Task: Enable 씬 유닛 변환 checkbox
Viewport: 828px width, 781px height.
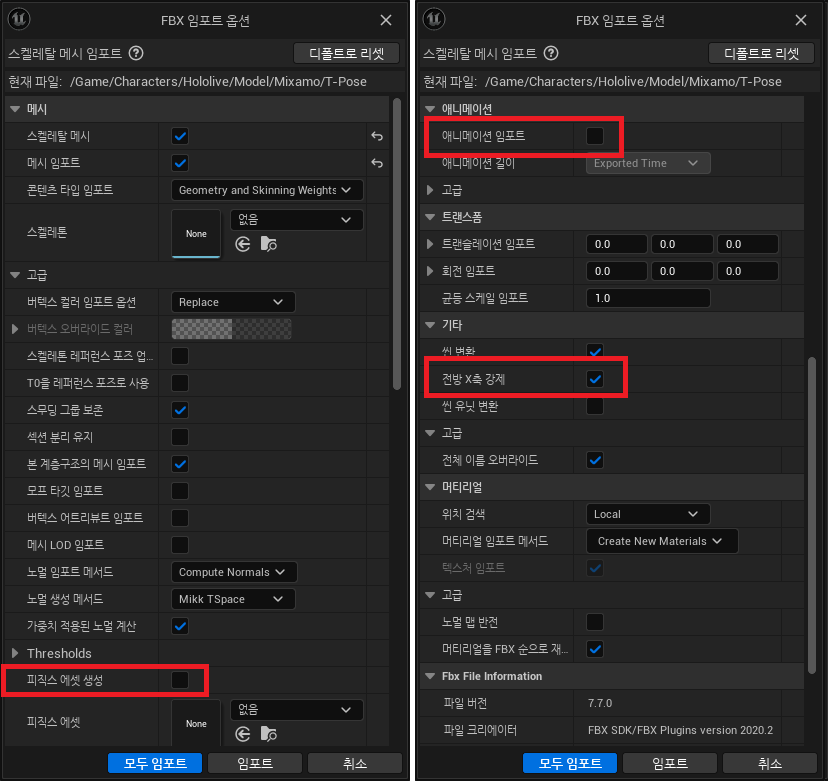Action: click(595, 406)
